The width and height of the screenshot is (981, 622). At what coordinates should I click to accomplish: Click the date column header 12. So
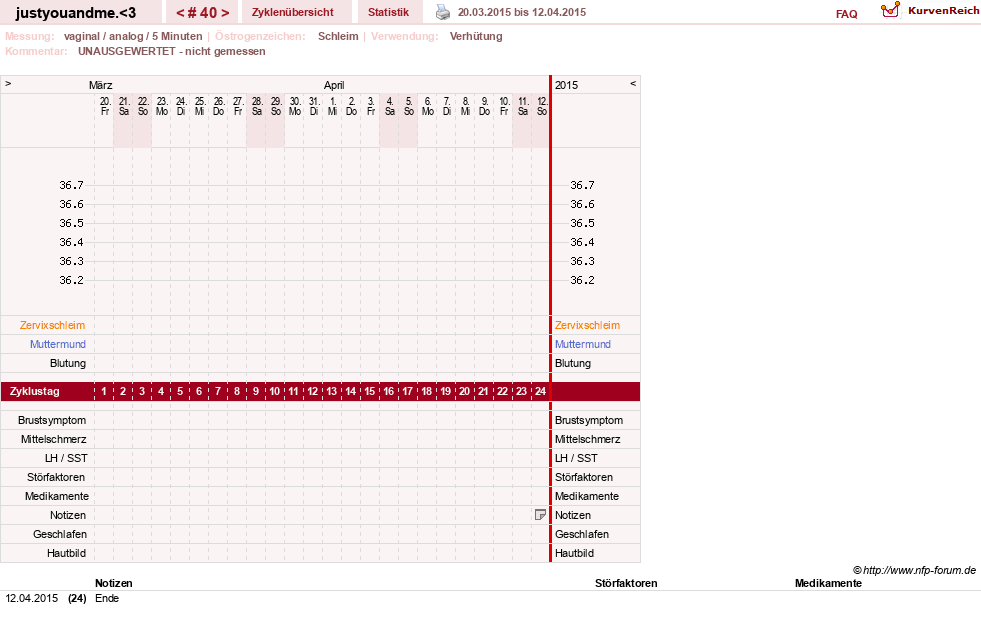(542, 106)
